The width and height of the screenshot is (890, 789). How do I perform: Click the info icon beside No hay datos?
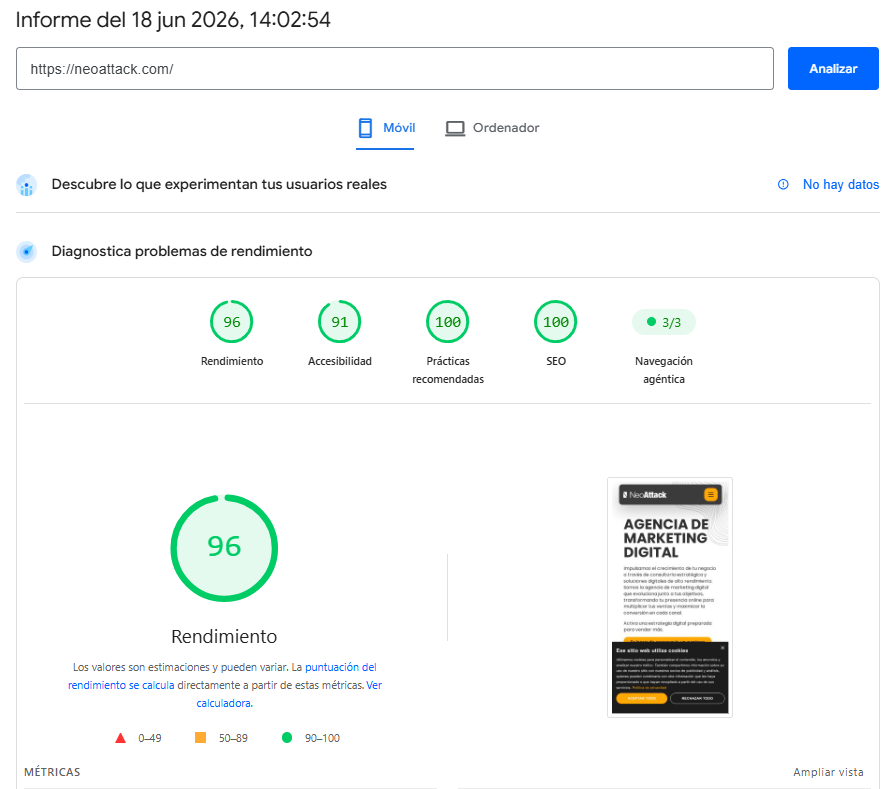pyautogui.click(x=783, y=184)
